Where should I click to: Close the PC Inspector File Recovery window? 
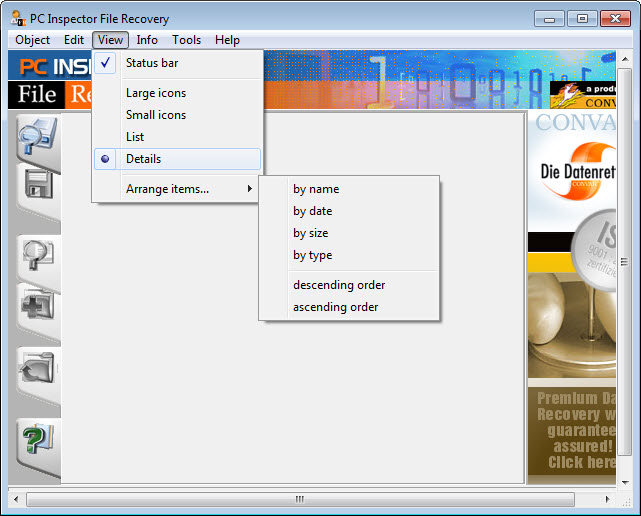tap(615, 19)
